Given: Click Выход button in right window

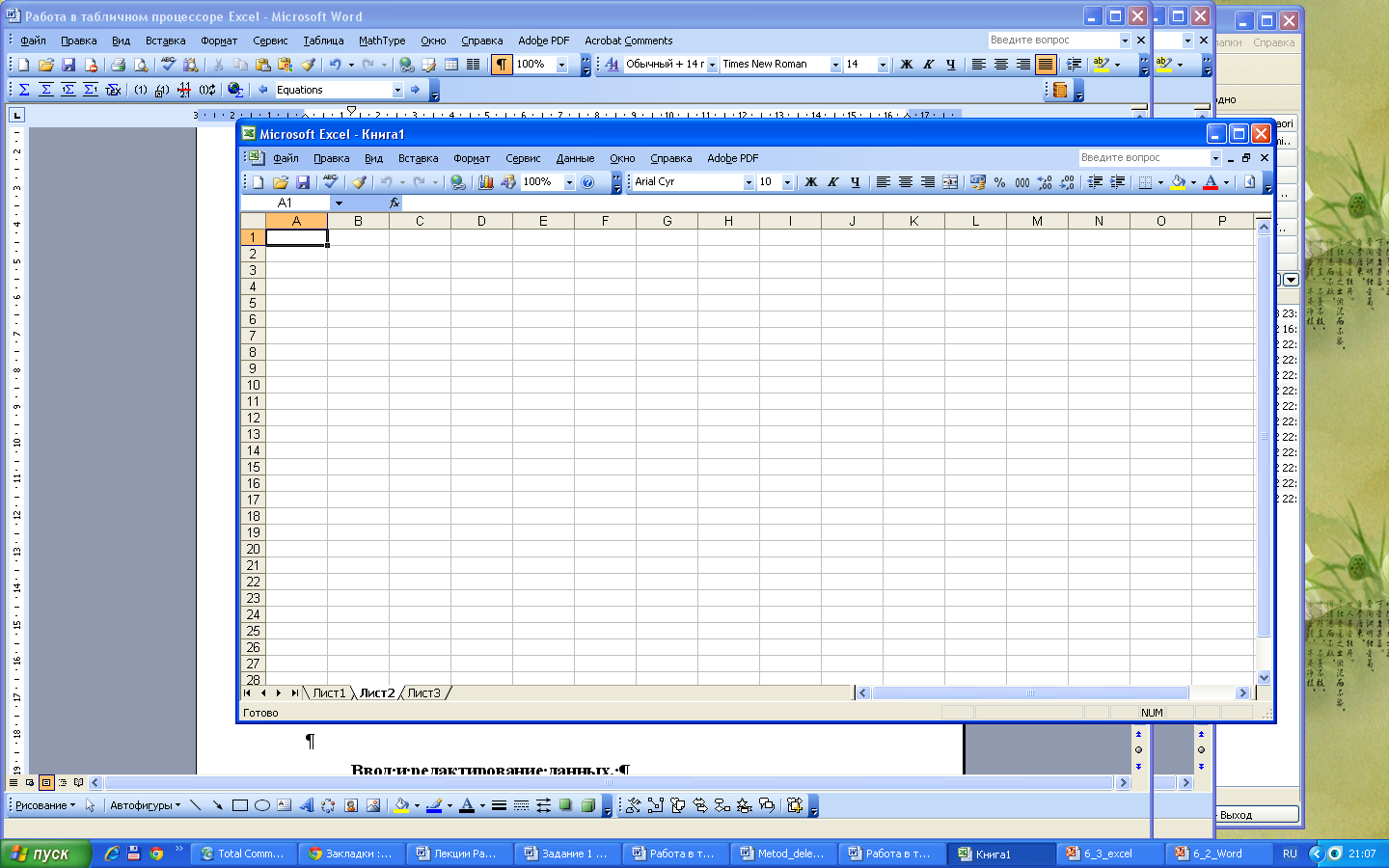Looking at the screenshot, I should [1256, 815].
